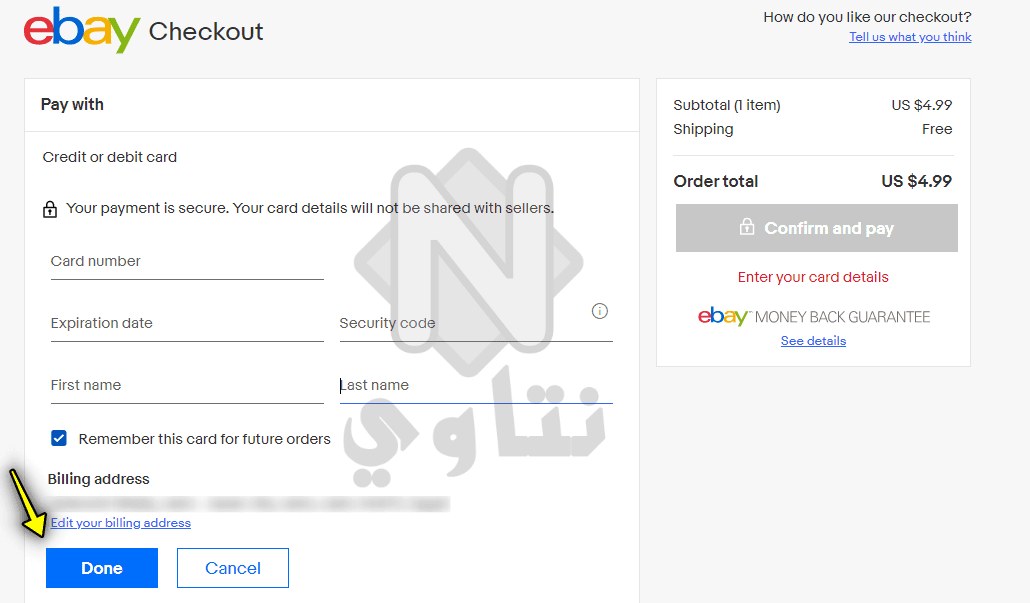Click the eBay Money Back Guarantee logo
1030x603 pixels.
pos(813,317)
